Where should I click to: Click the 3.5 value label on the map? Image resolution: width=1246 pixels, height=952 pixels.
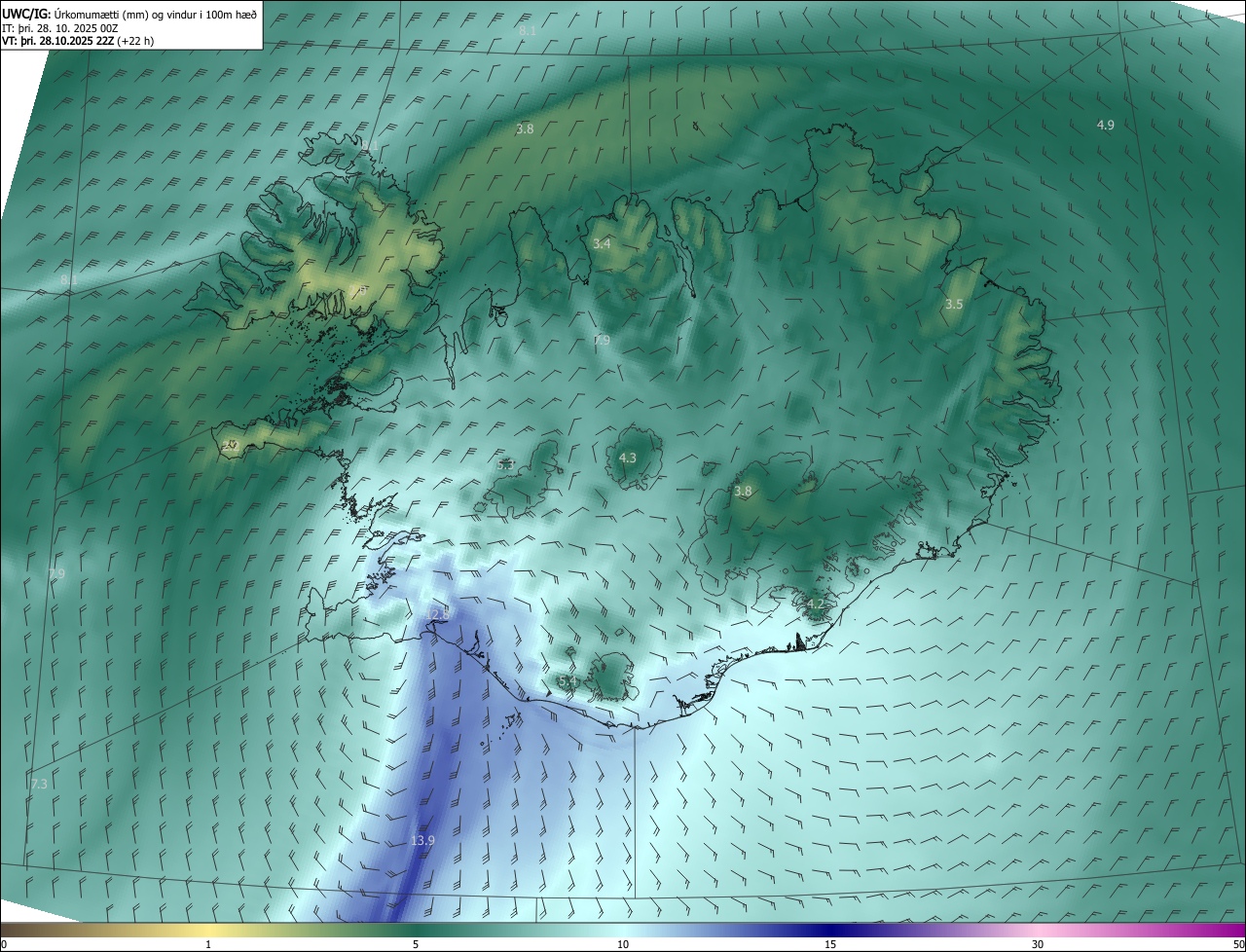954,305
